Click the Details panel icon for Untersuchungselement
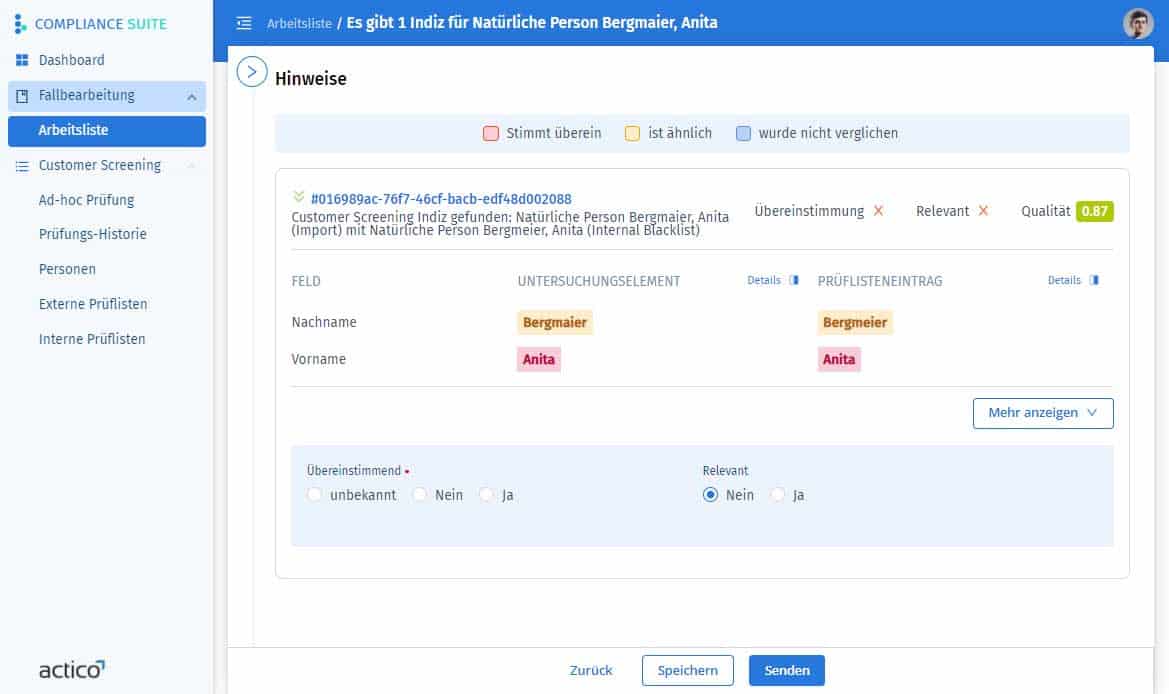 point(794,280)
